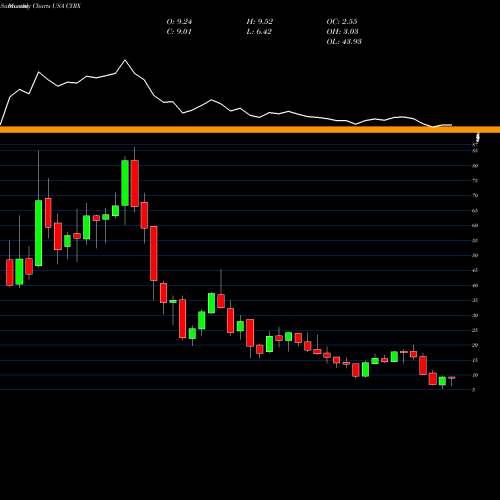This screenshot has width=500, height=500.
Task: Click the 15 price axis label
Action: point(475,360)
